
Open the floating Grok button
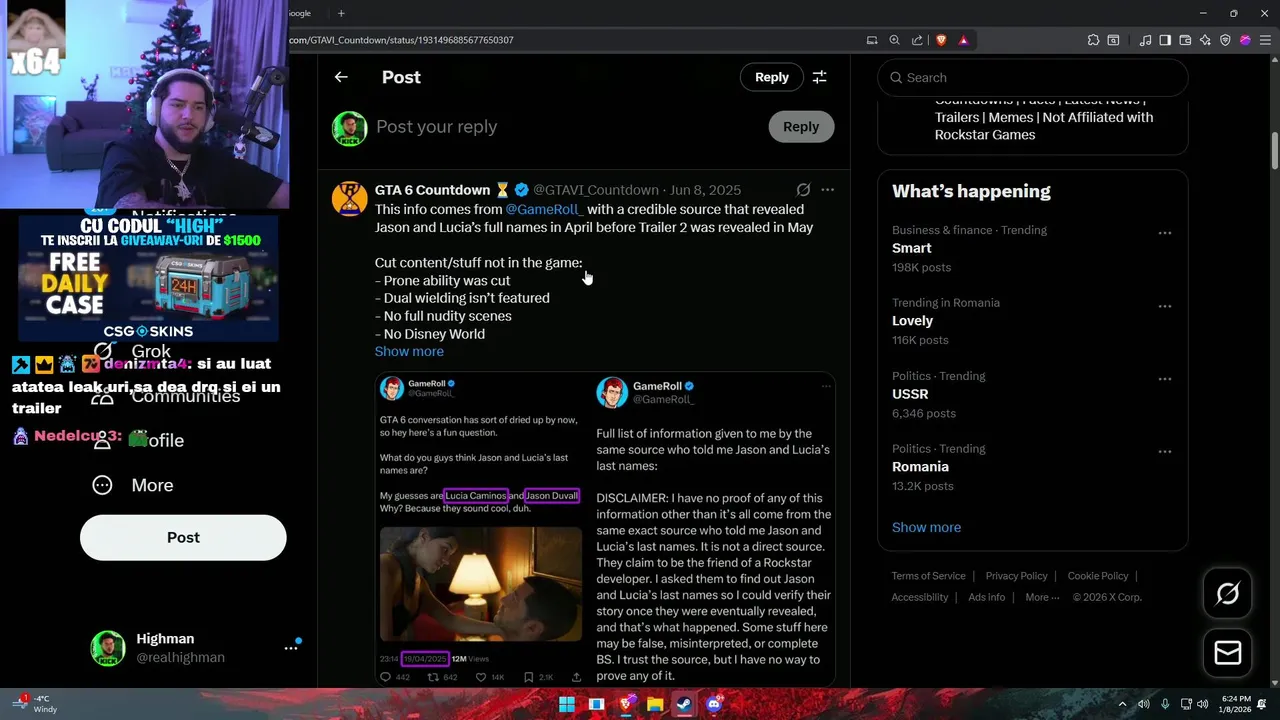click(1227, 594)
